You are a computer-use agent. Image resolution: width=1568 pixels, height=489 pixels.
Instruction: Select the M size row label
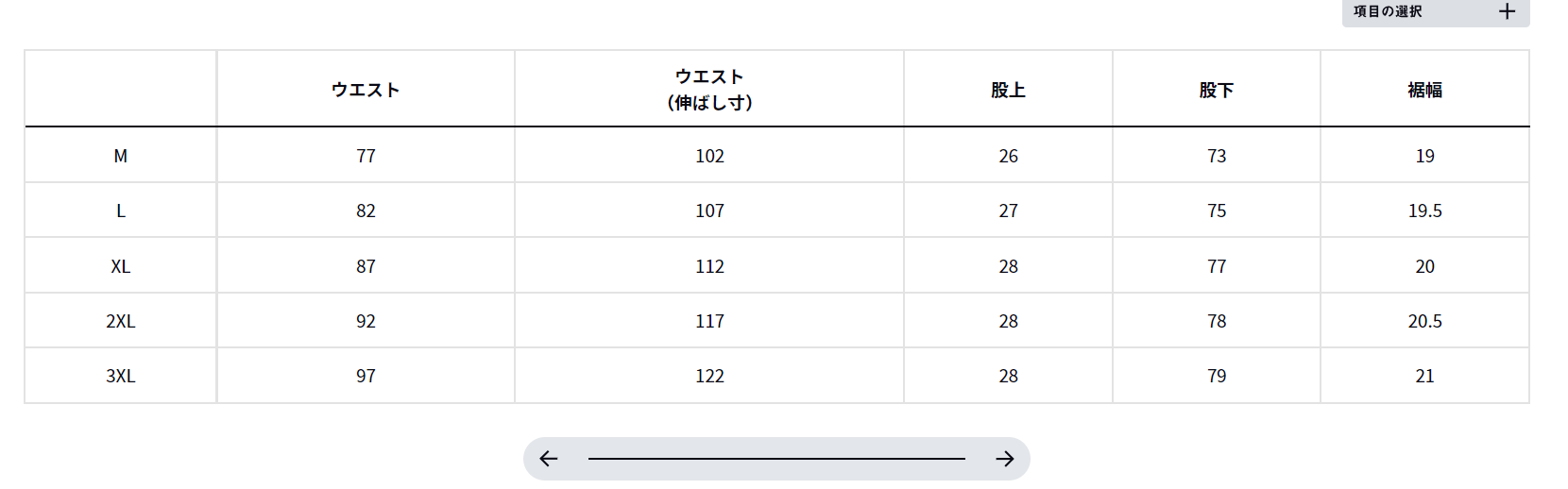tap(121, 156)
